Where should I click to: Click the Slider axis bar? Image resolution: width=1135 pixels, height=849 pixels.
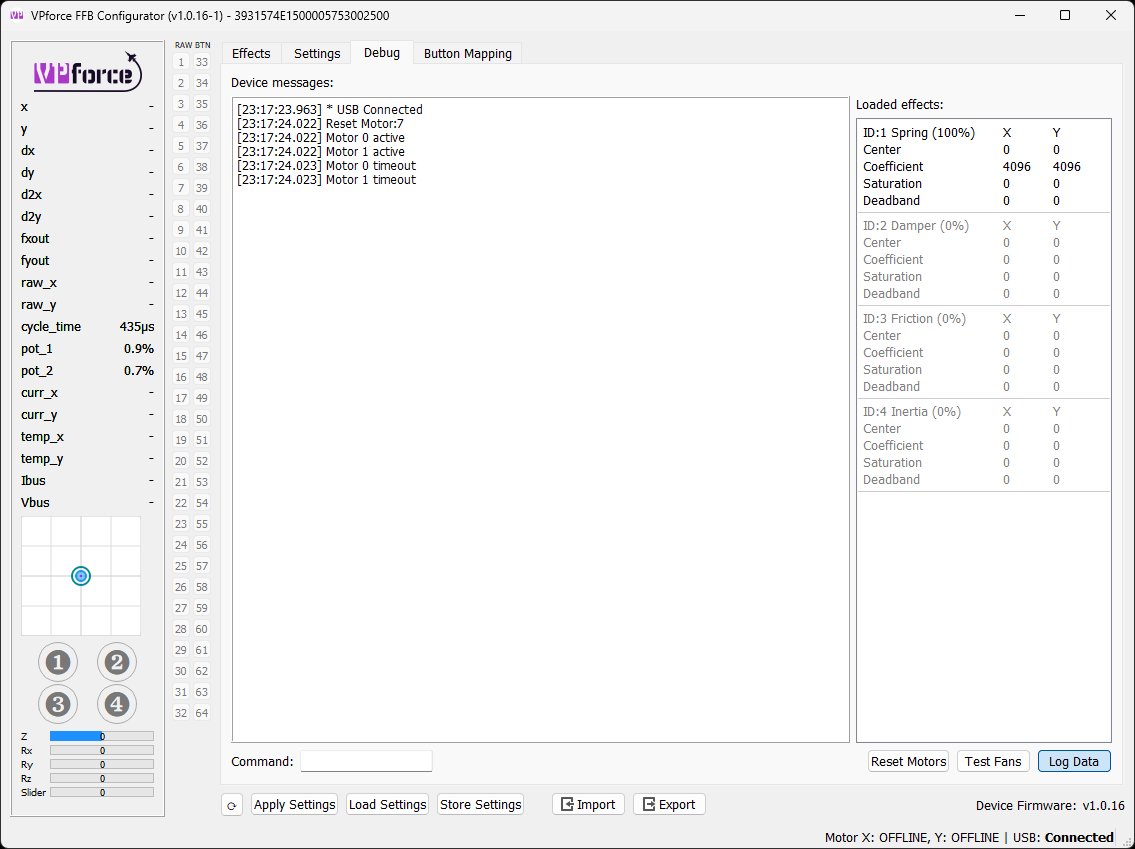(102, 793)
